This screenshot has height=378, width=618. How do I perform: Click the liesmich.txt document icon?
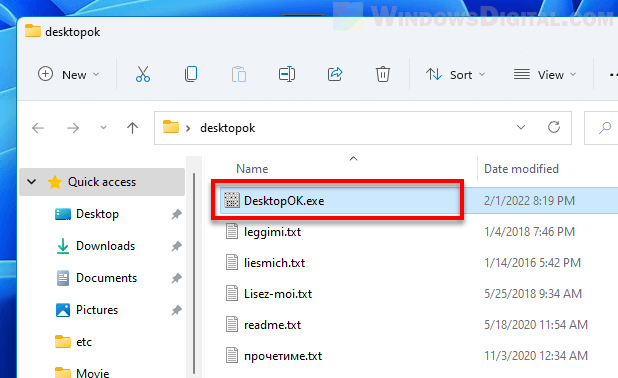click(232, 263)
